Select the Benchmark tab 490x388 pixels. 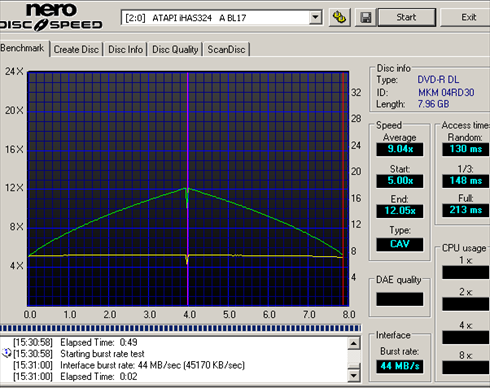point(23,48)
